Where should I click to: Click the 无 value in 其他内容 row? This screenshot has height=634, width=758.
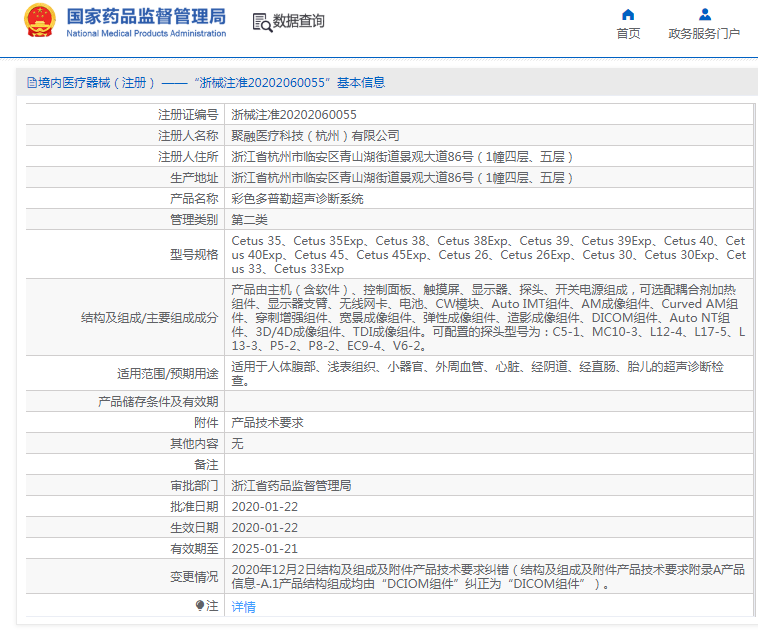[x=237, y=443]
